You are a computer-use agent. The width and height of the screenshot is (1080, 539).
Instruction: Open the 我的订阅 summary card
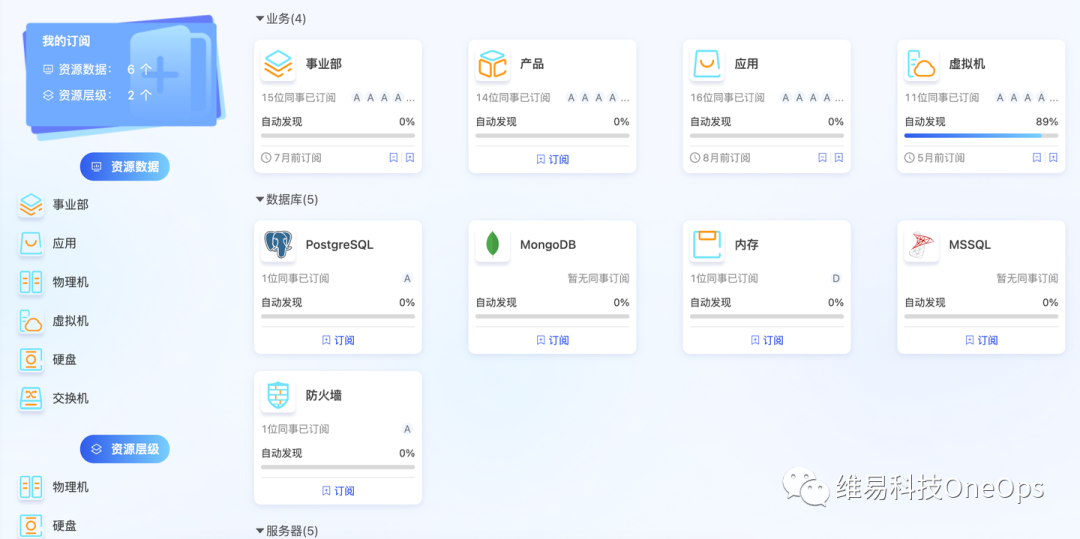122,74
